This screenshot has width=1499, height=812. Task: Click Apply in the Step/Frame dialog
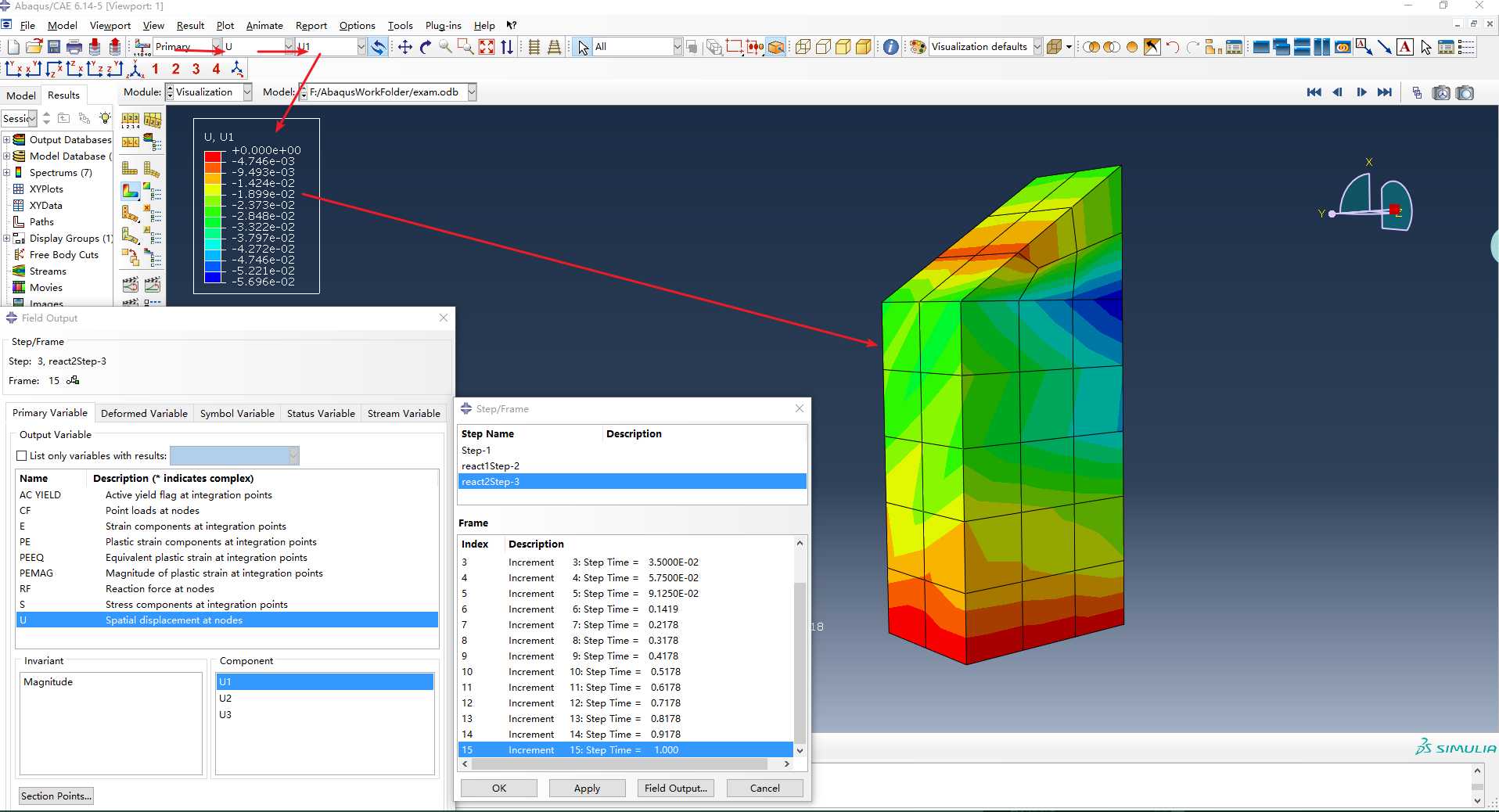click(x=587, y=788)
